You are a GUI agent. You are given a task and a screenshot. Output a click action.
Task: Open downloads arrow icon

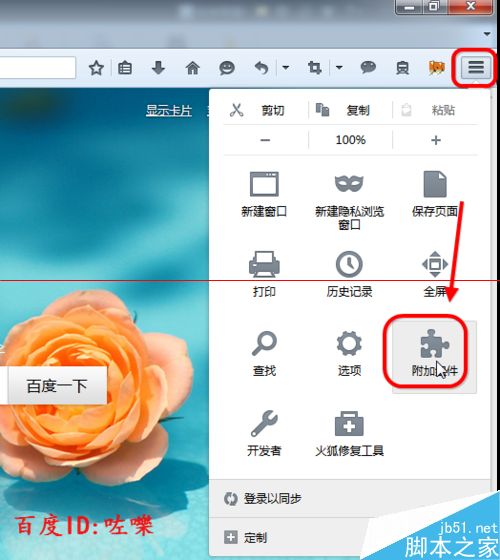tap(158, 67)
